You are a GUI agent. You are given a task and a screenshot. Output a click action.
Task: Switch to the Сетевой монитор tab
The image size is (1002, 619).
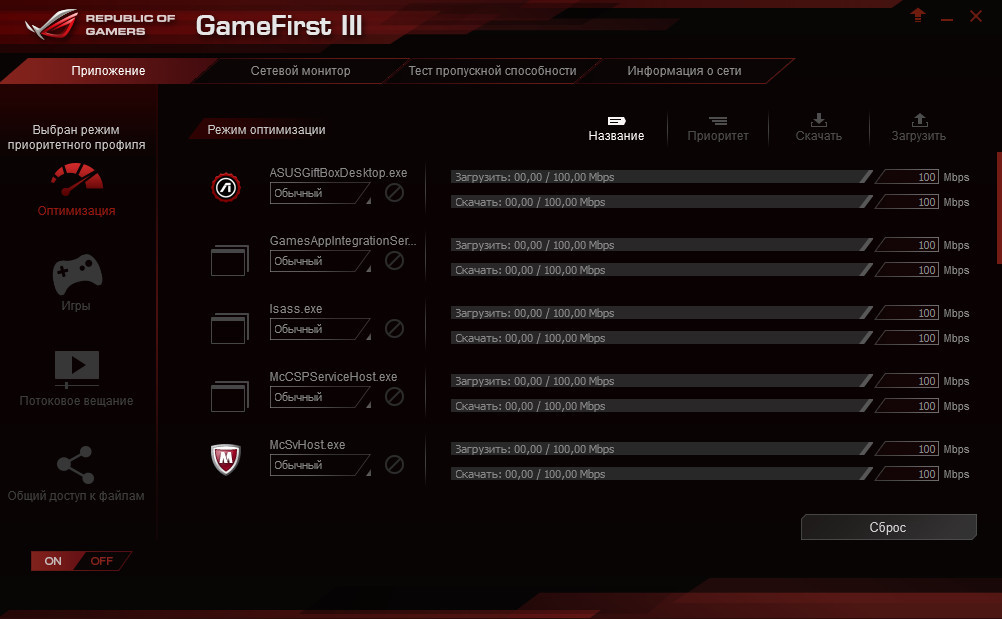point(301,70)
